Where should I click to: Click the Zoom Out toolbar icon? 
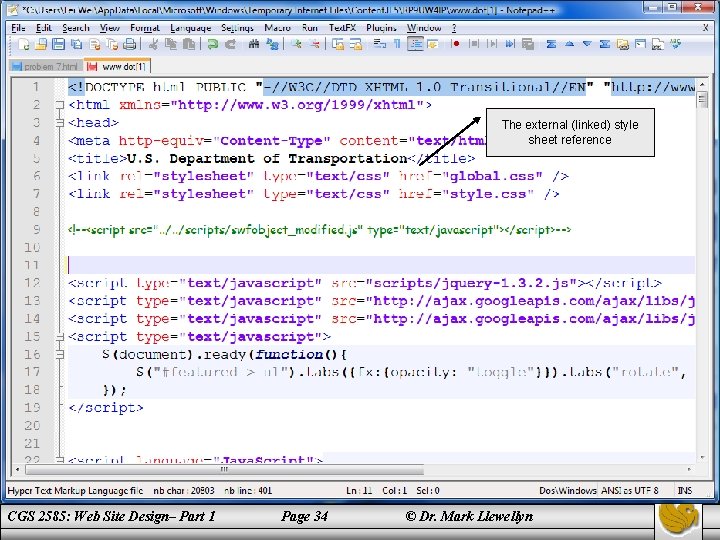(315, 45)
